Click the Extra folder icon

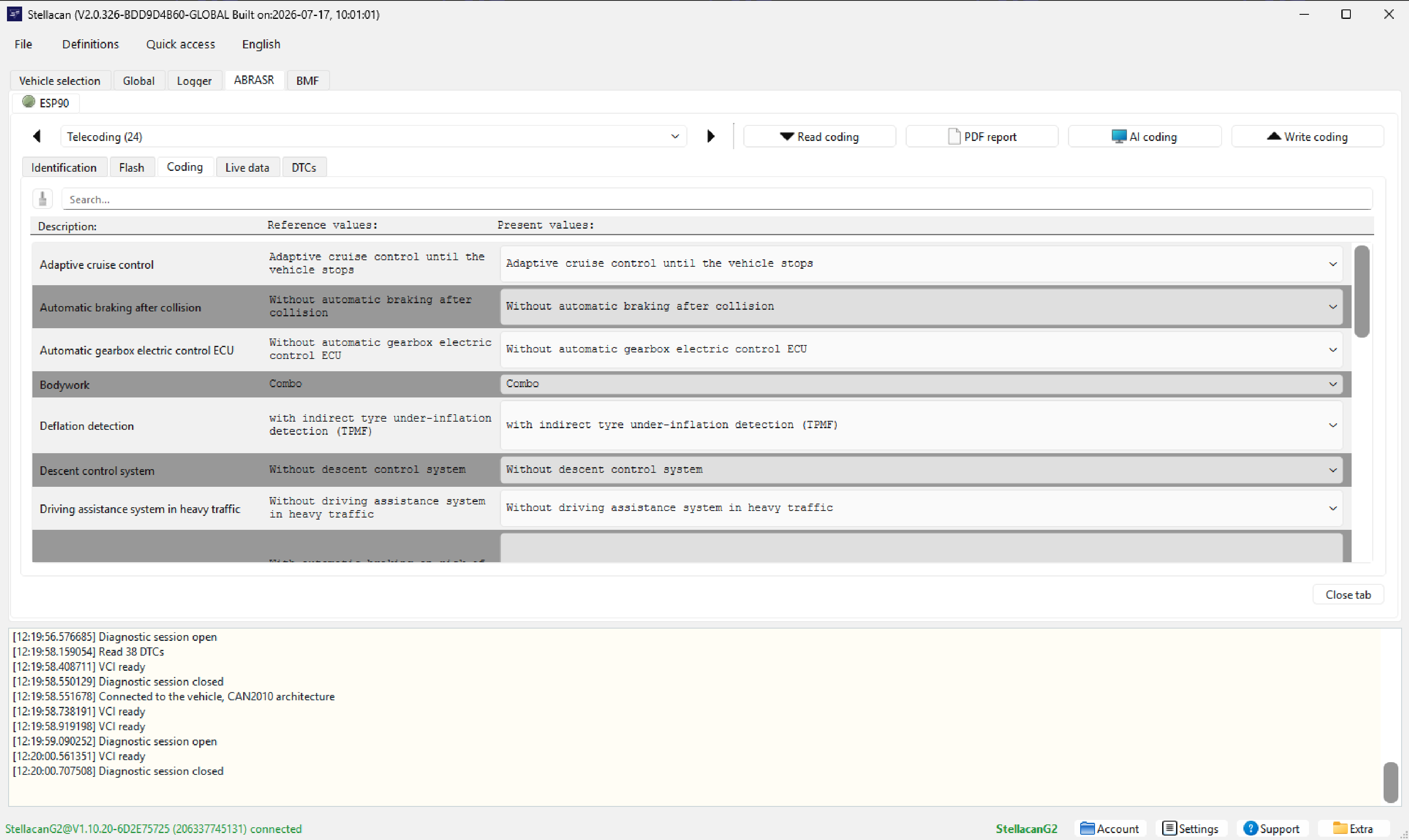pos(1339,828)
